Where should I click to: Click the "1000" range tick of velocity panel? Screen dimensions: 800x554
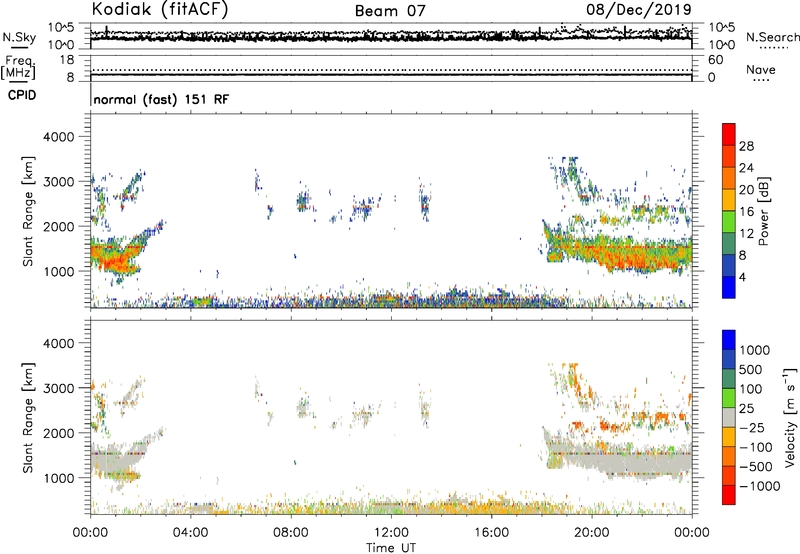[58, 478]
